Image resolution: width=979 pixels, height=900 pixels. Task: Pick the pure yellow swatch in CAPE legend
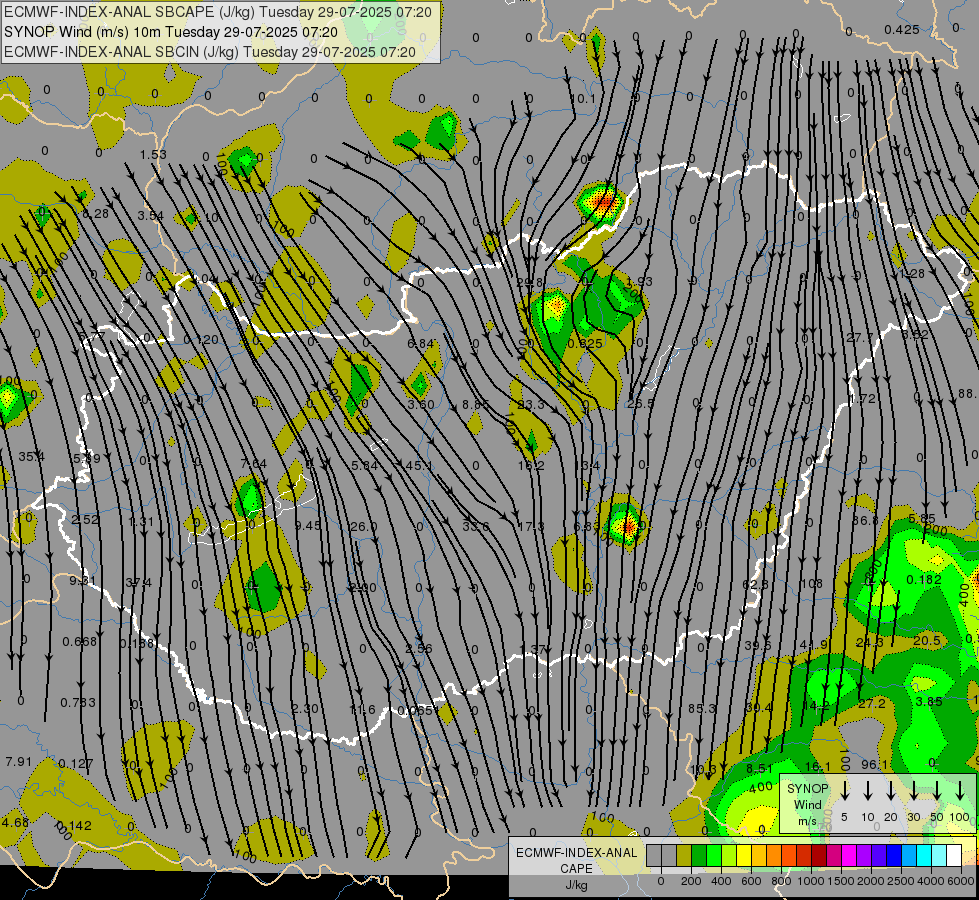click(x=744, y=855)
